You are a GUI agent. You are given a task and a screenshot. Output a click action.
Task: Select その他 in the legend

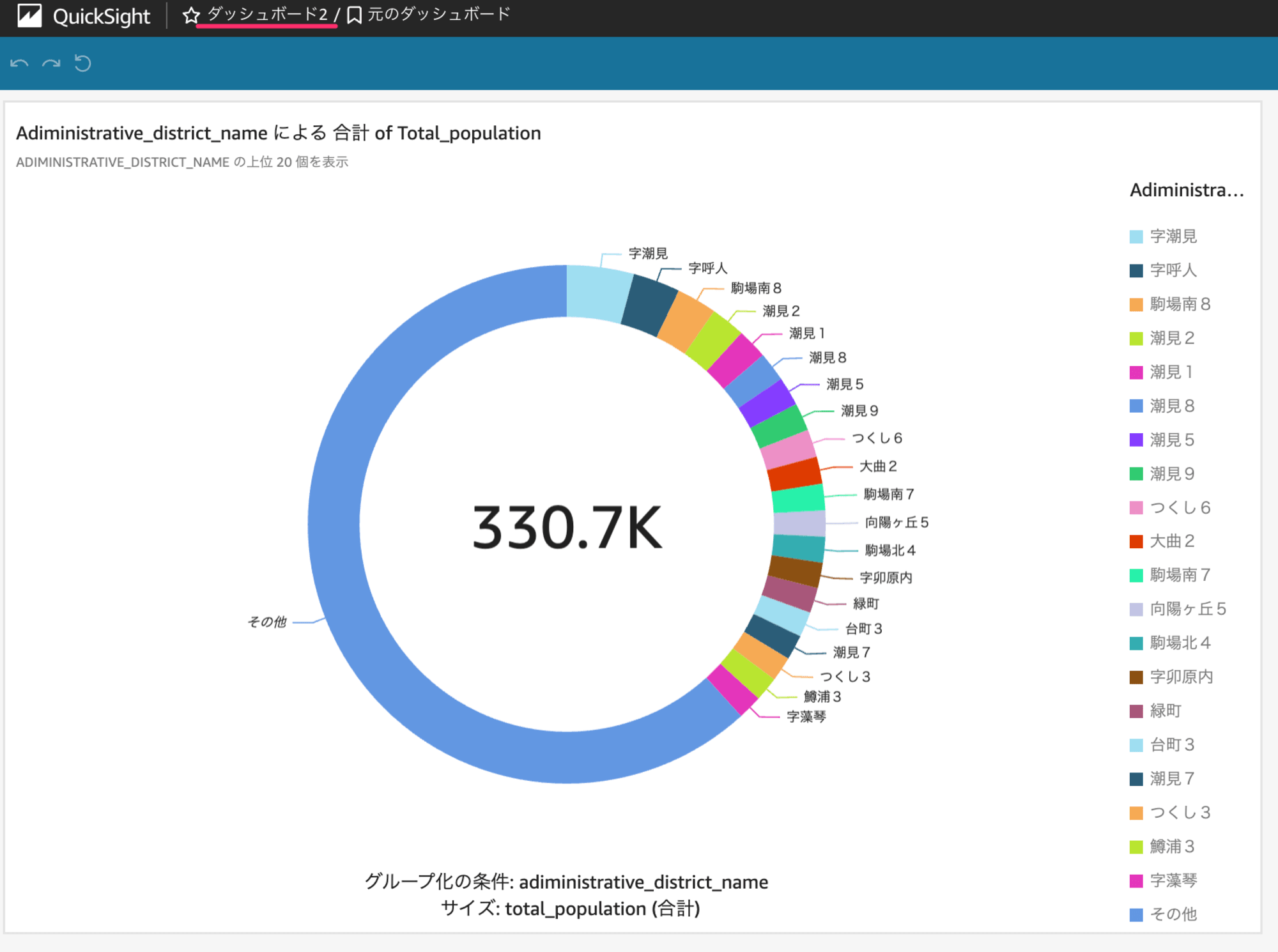[x=1163, y=914]
